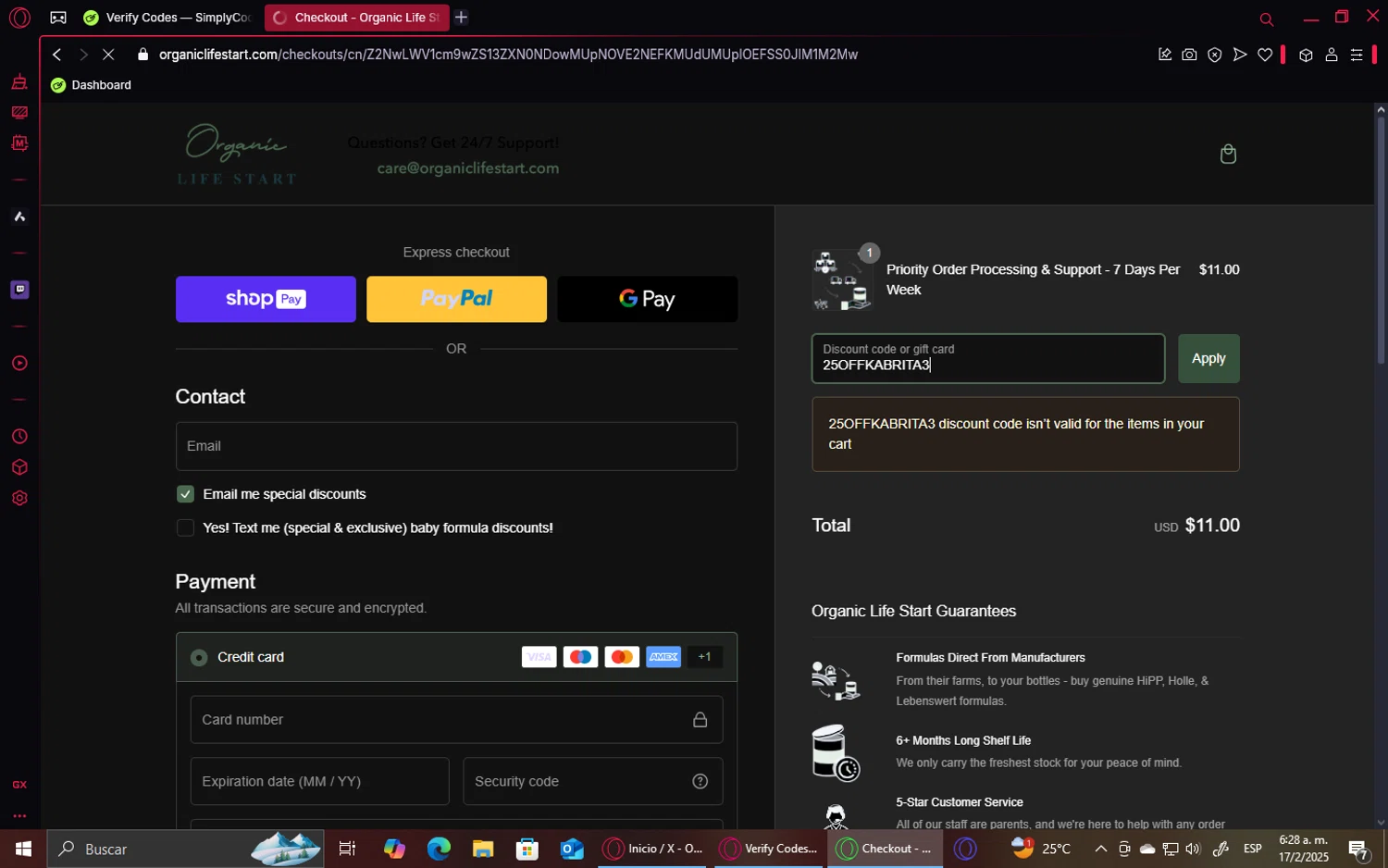
Task: View site security lock information
Action: click(143, 55)
